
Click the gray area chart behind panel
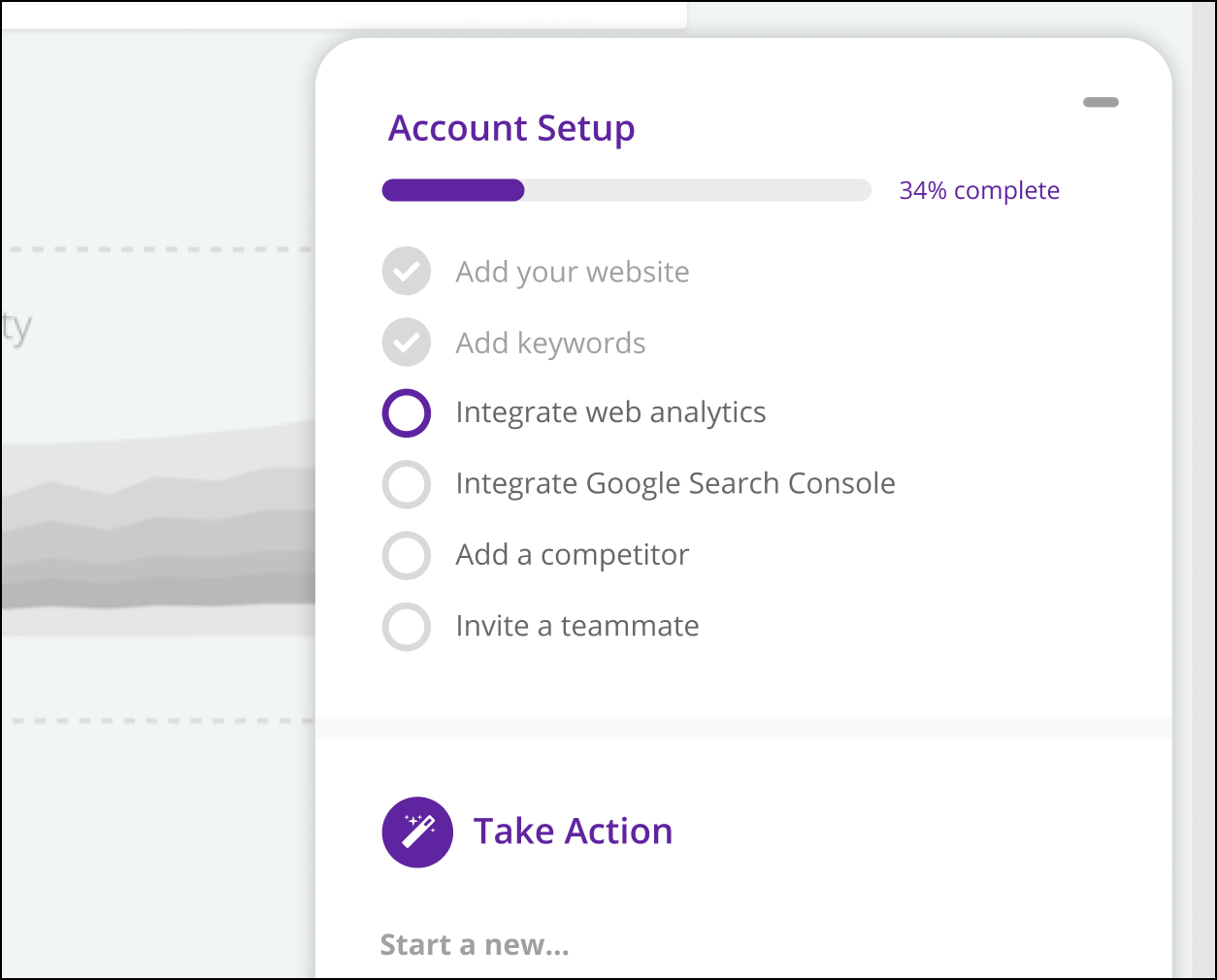tap(157, 529)
